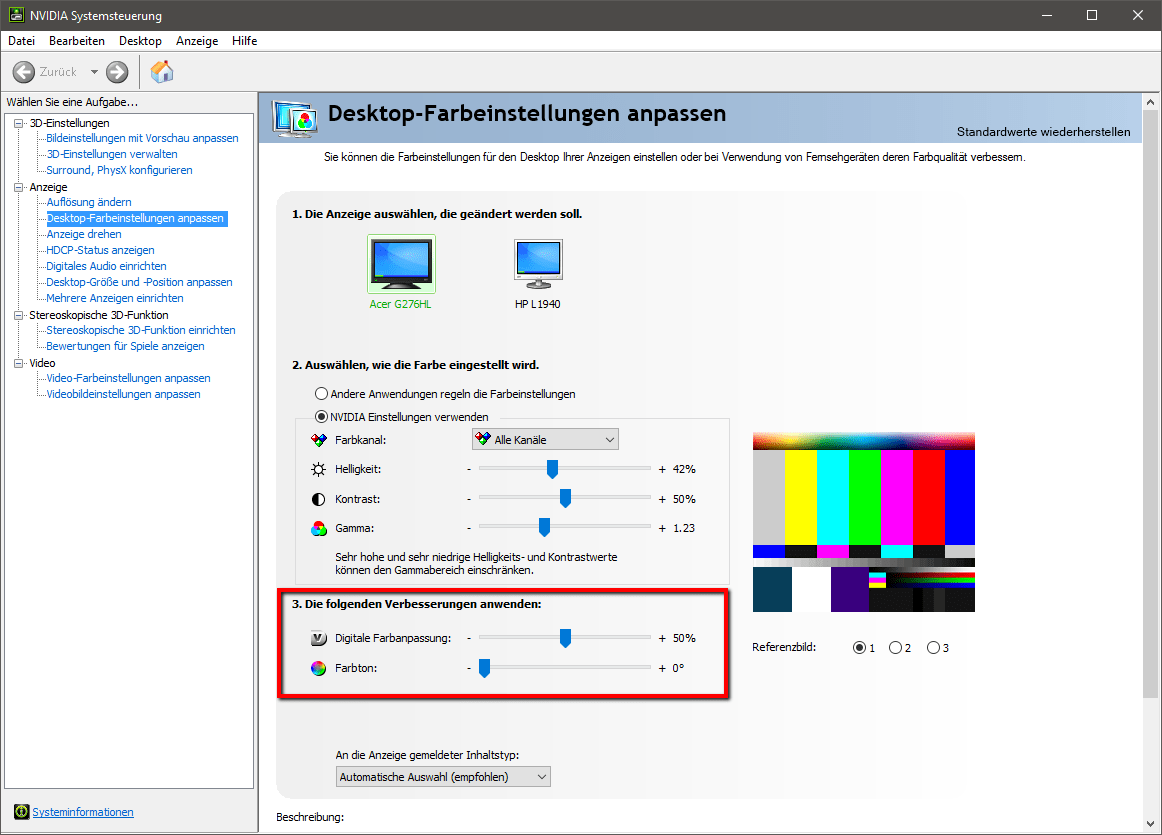Click the Back arrow icon
The image size is (1162, 835).
(x=24, y=72)
